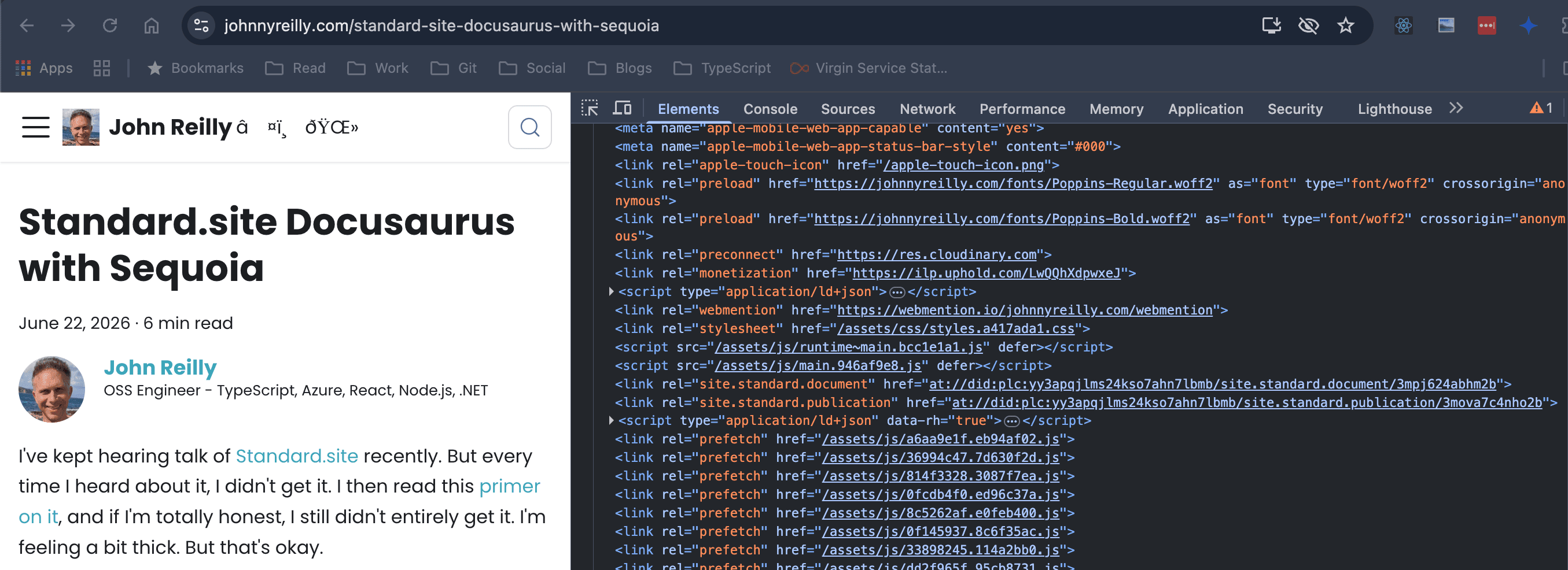Screen dimensions: 1568x570
Task: Switch to the Memory tab
Action: pyautogui.click(x=1116, y=109)
